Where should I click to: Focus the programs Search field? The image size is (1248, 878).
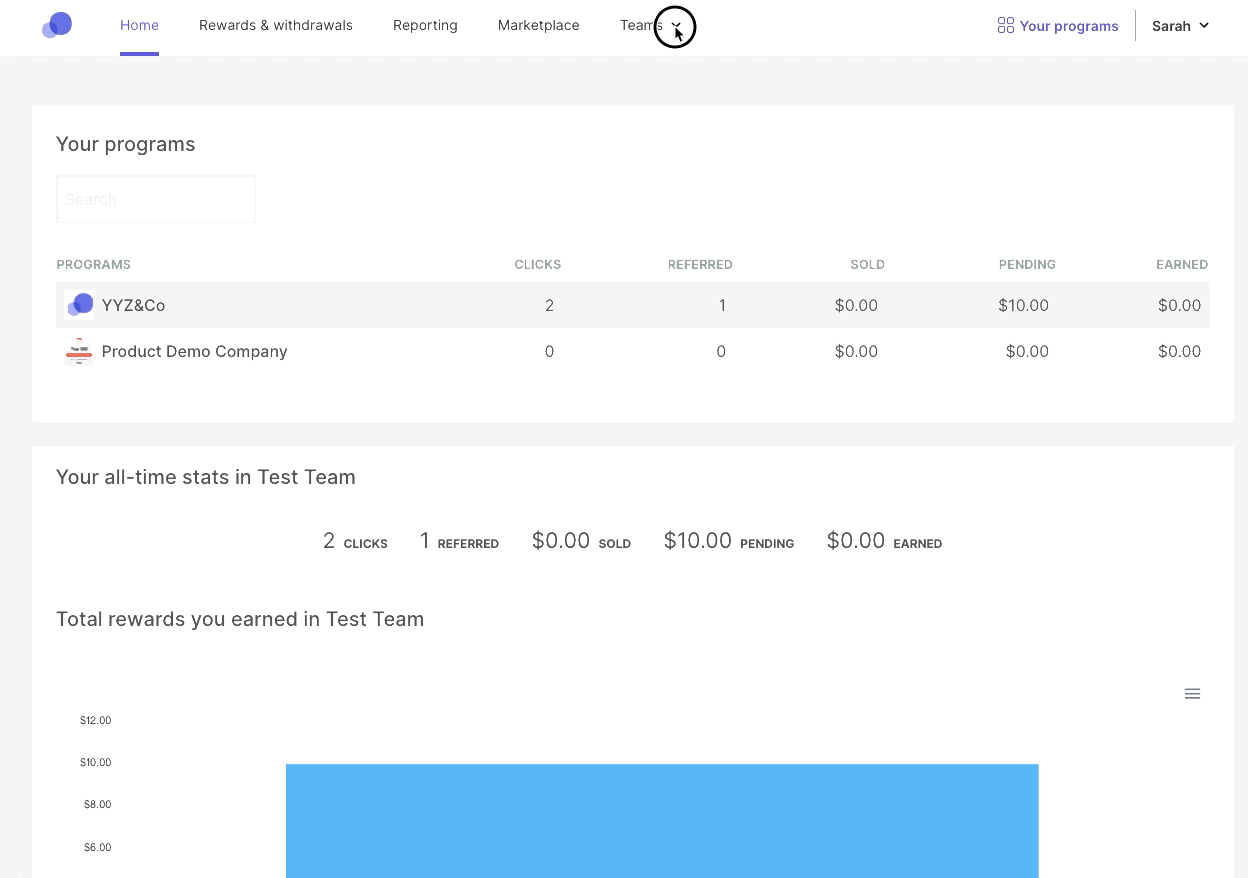click(x=156, y=199)
